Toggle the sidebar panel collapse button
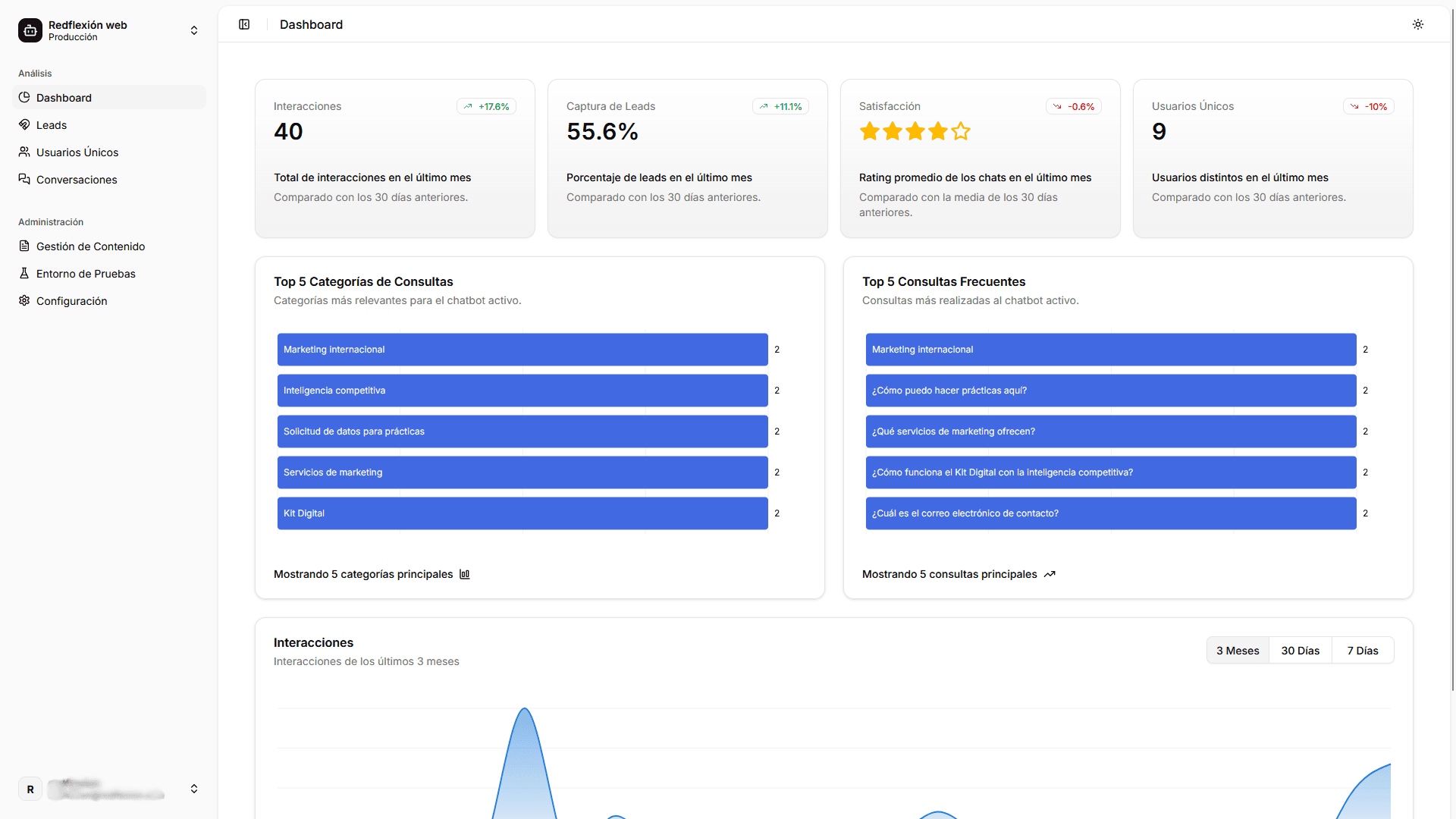The height and width of the screenshot is (819, 1456). 244,24
